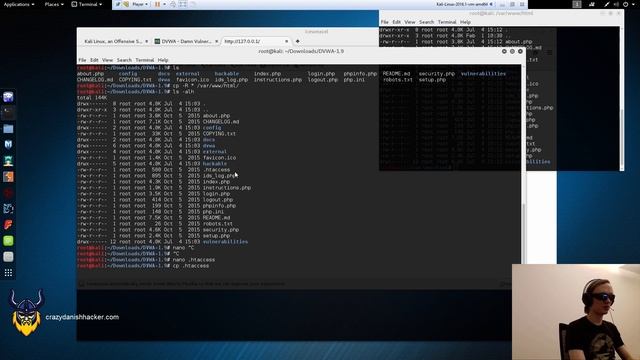Click instructions.php in the ls -alh listing
Screen dimensions: 640x360
coord(227,188)
